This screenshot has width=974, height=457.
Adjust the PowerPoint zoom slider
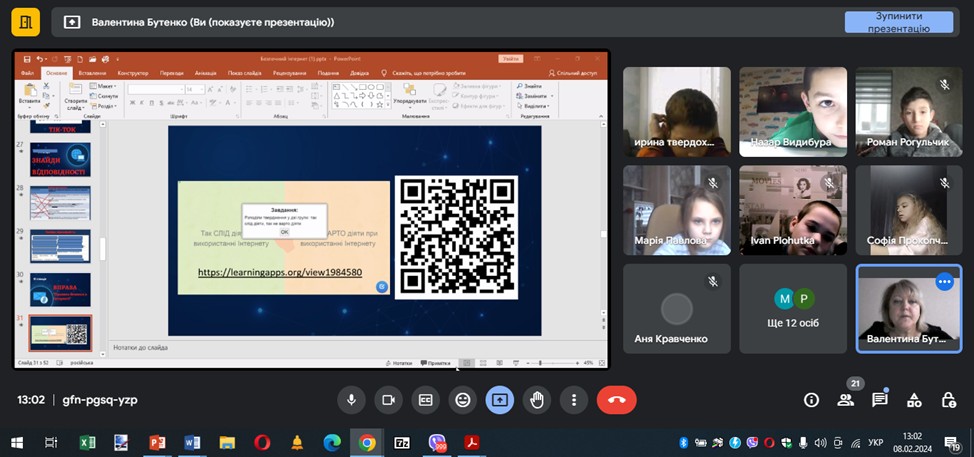(552, 363)
